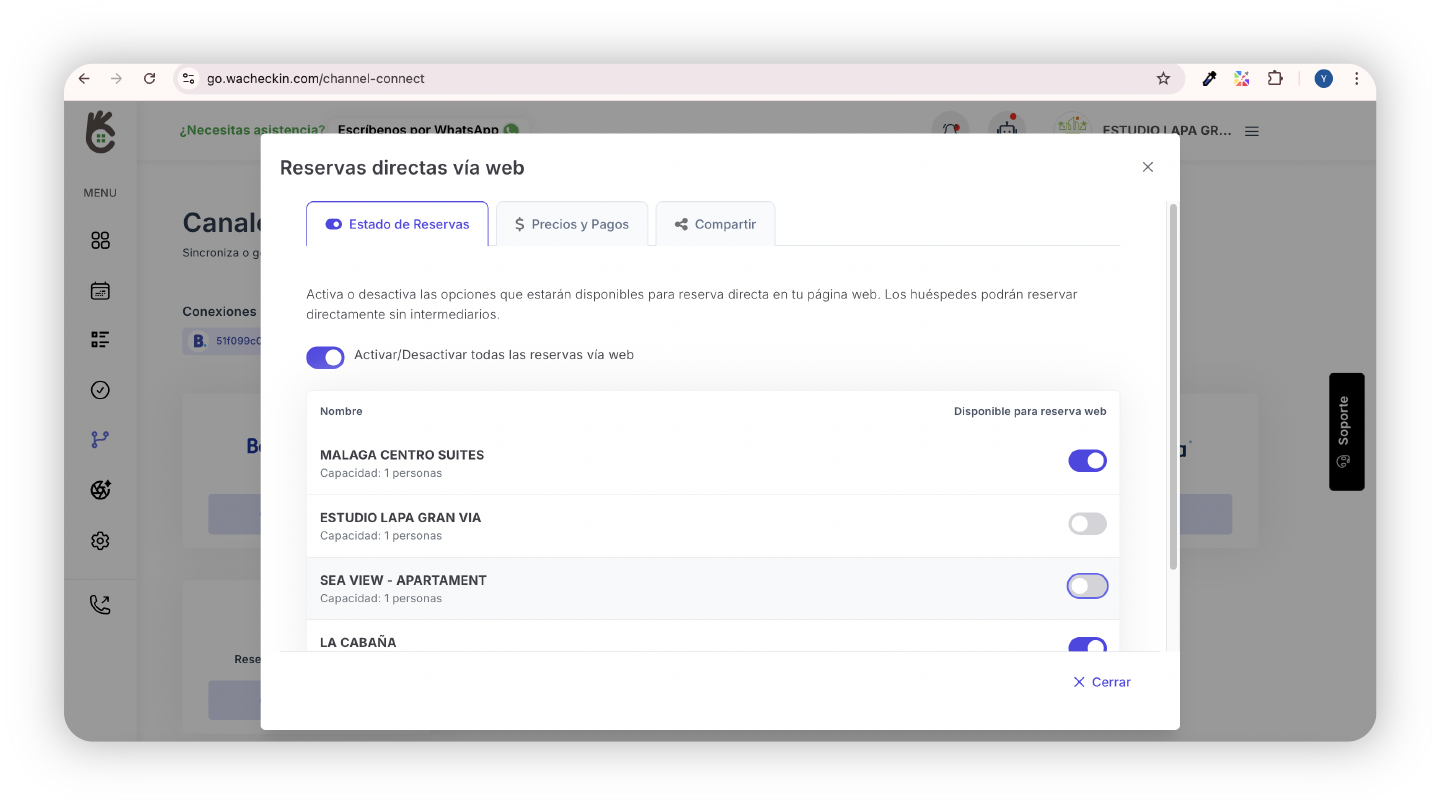Click the Cerrar button in dialog
1432x807 pixels.
click(x=1102, y=682)
